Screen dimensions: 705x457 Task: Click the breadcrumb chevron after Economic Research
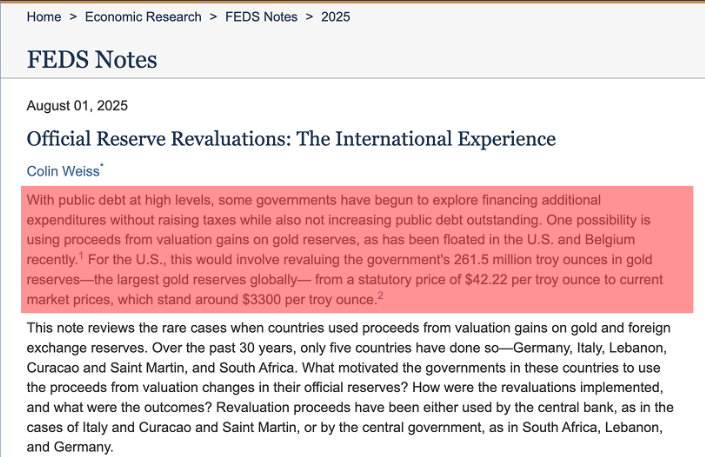tap(213, 17)
